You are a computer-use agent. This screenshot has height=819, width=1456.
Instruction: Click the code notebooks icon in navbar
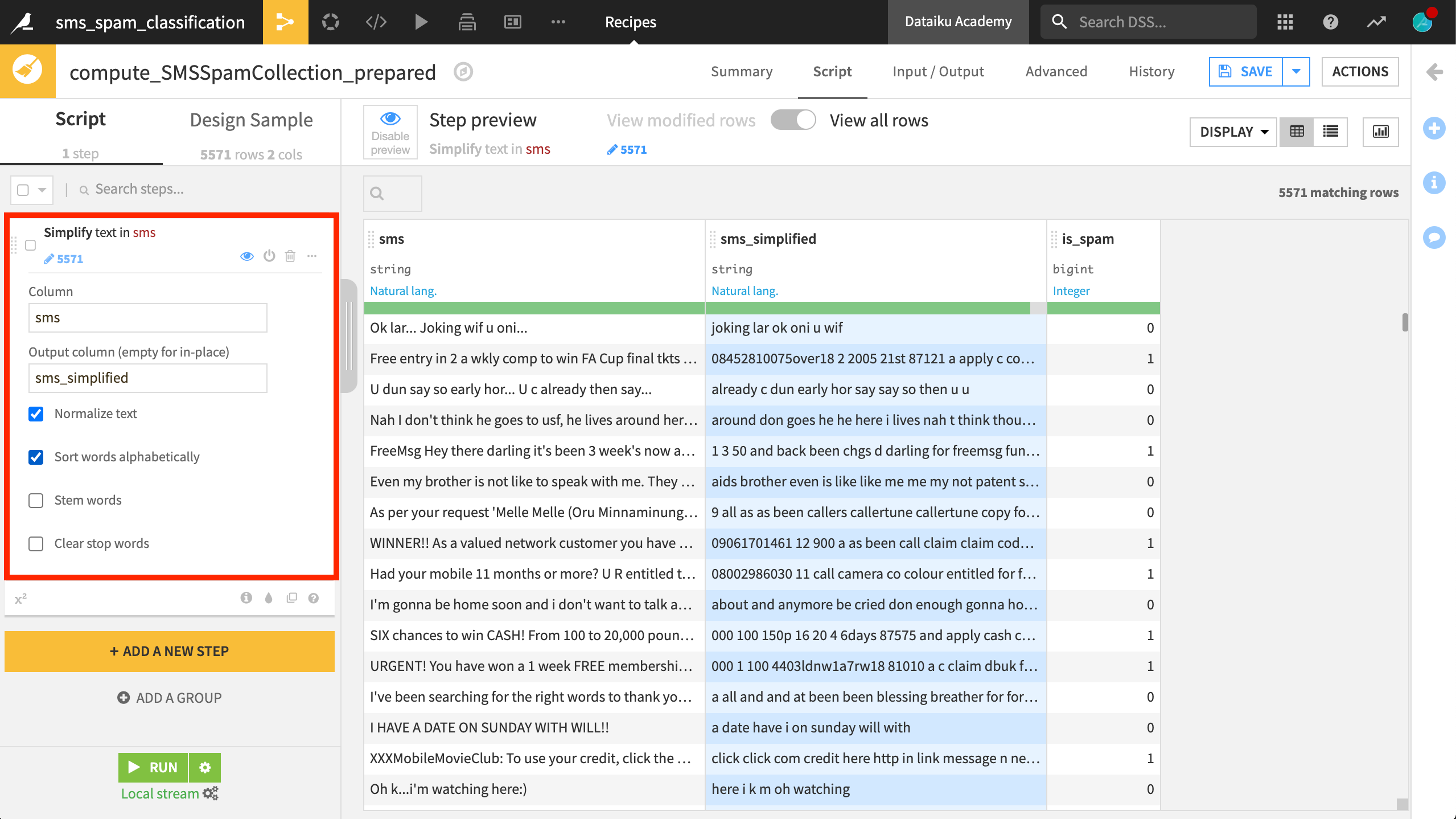point(376,22)
